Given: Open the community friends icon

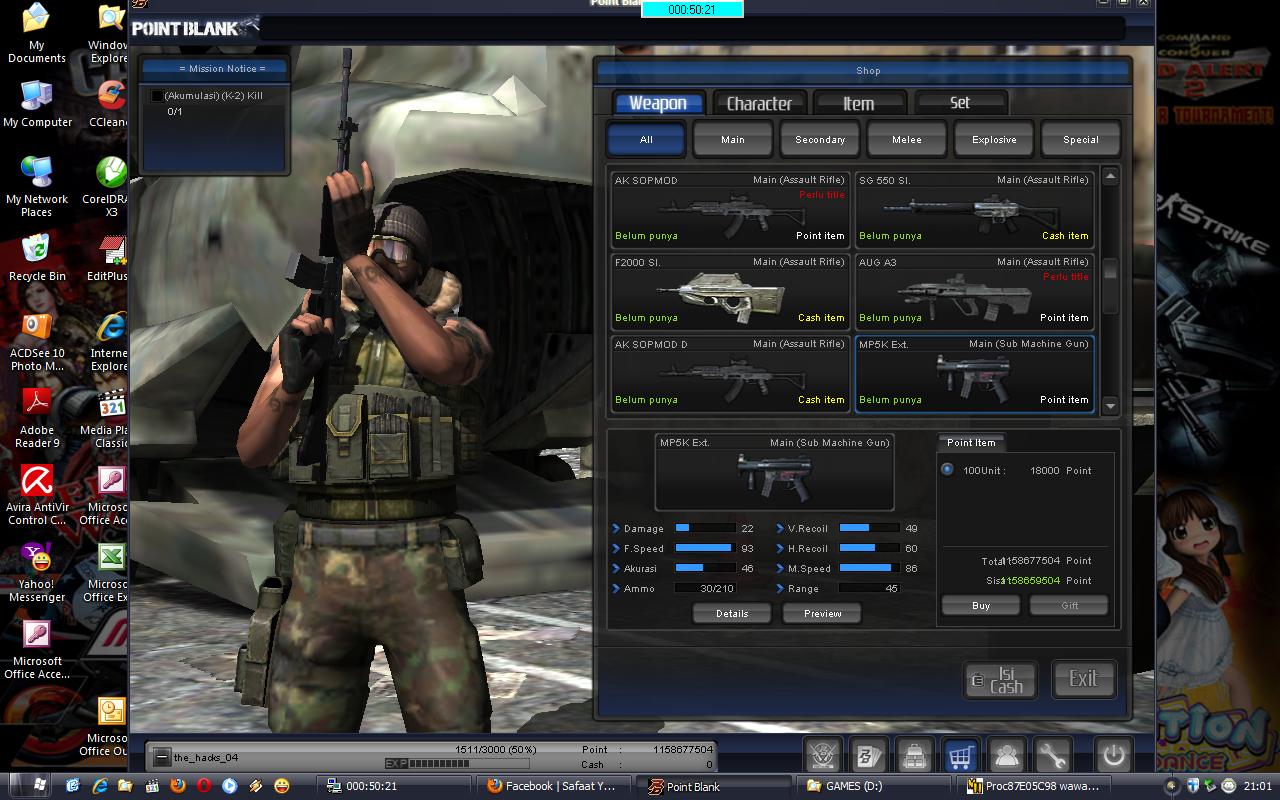Looking at the screenshot, I should pos(1007,756).
